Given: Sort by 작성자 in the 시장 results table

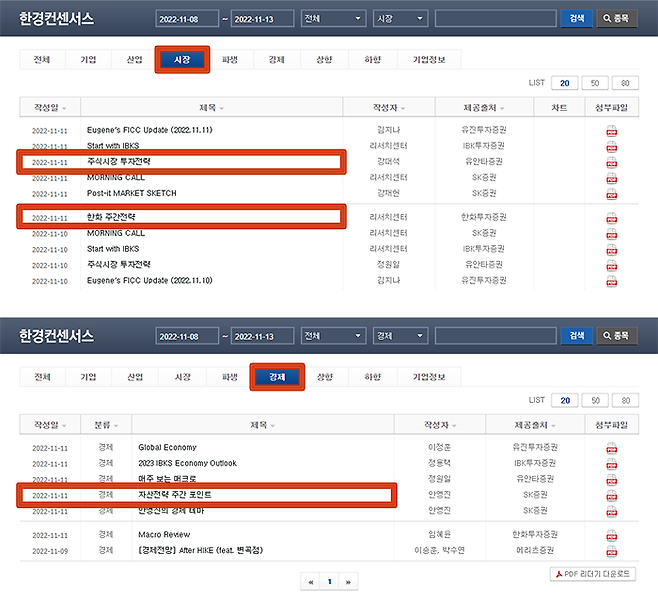Looking at the screenshot, I should pyautogui.click(x=389, y=107).
